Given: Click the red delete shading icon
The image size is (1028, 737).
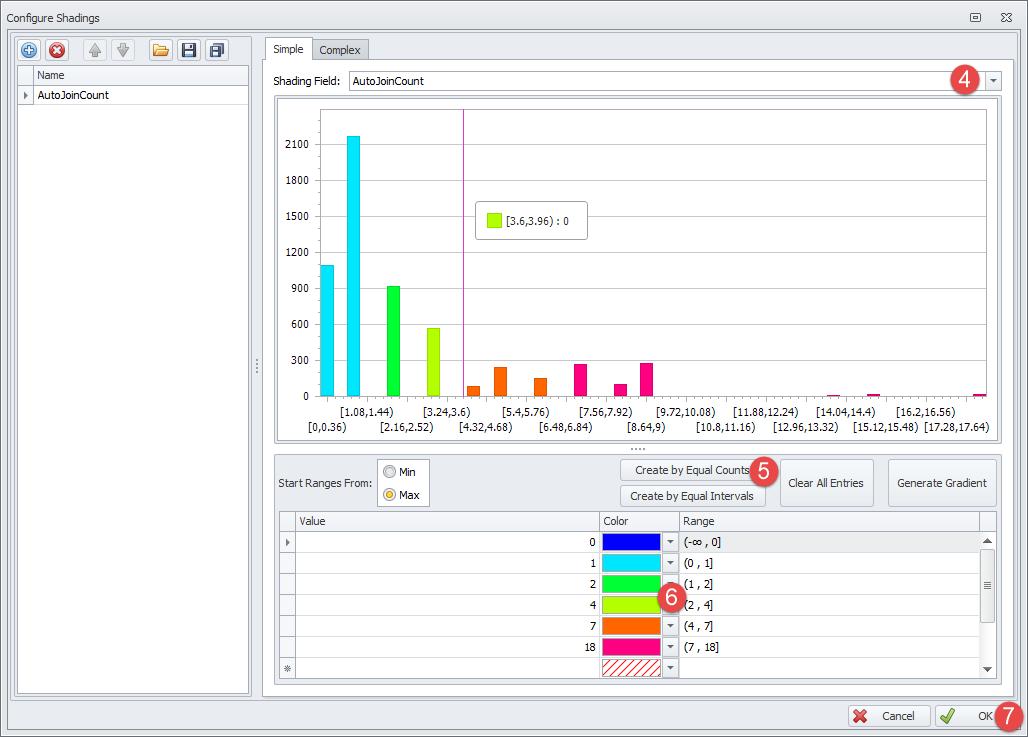Looking at the screenshot, I should [57, 50].
